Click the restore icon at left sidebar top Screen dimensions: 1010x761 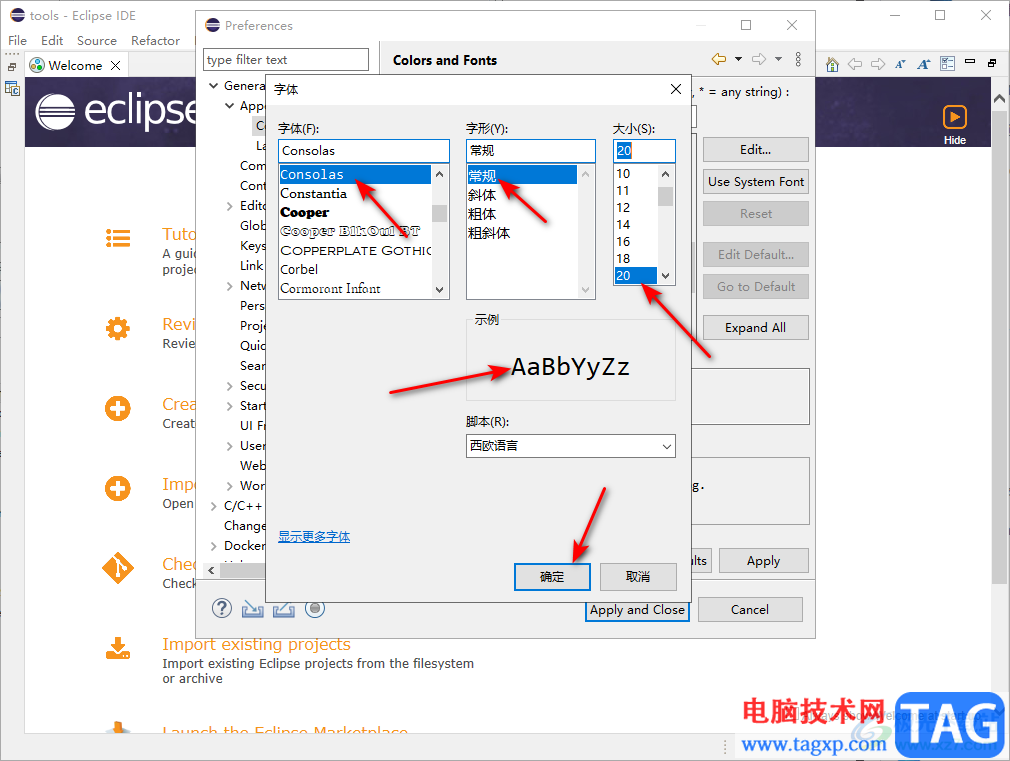point(12,66)
